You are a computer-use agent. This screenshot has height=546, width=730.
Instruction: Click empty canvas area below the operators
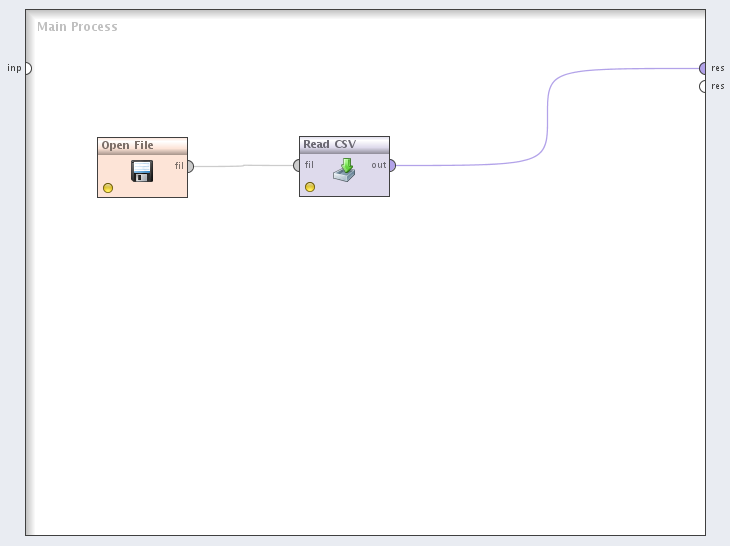[360, 380]
